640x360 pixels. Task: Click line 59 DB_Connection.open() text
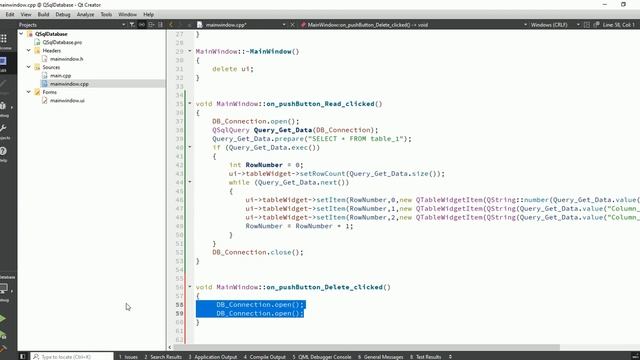(x=260, y=313)
